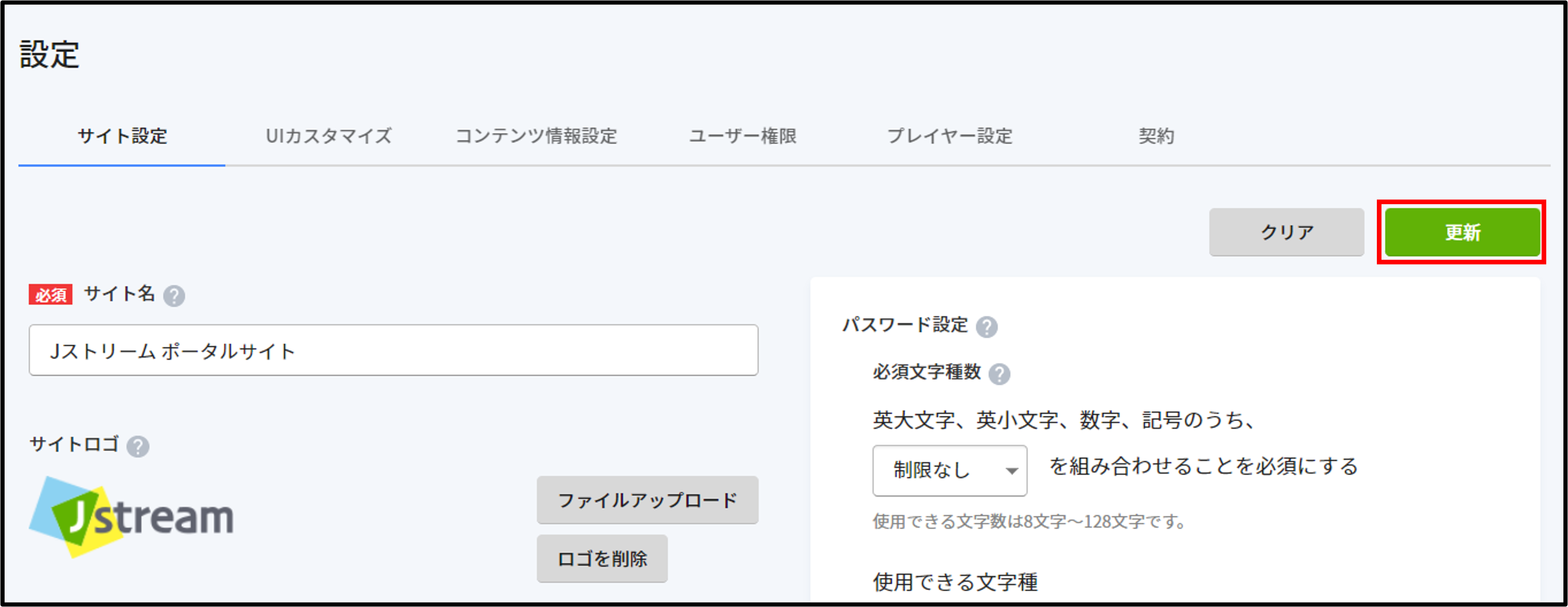Switch to the UIカスタマイズ tab
Screen dimensions: 1568x607
tap(329, 136)
